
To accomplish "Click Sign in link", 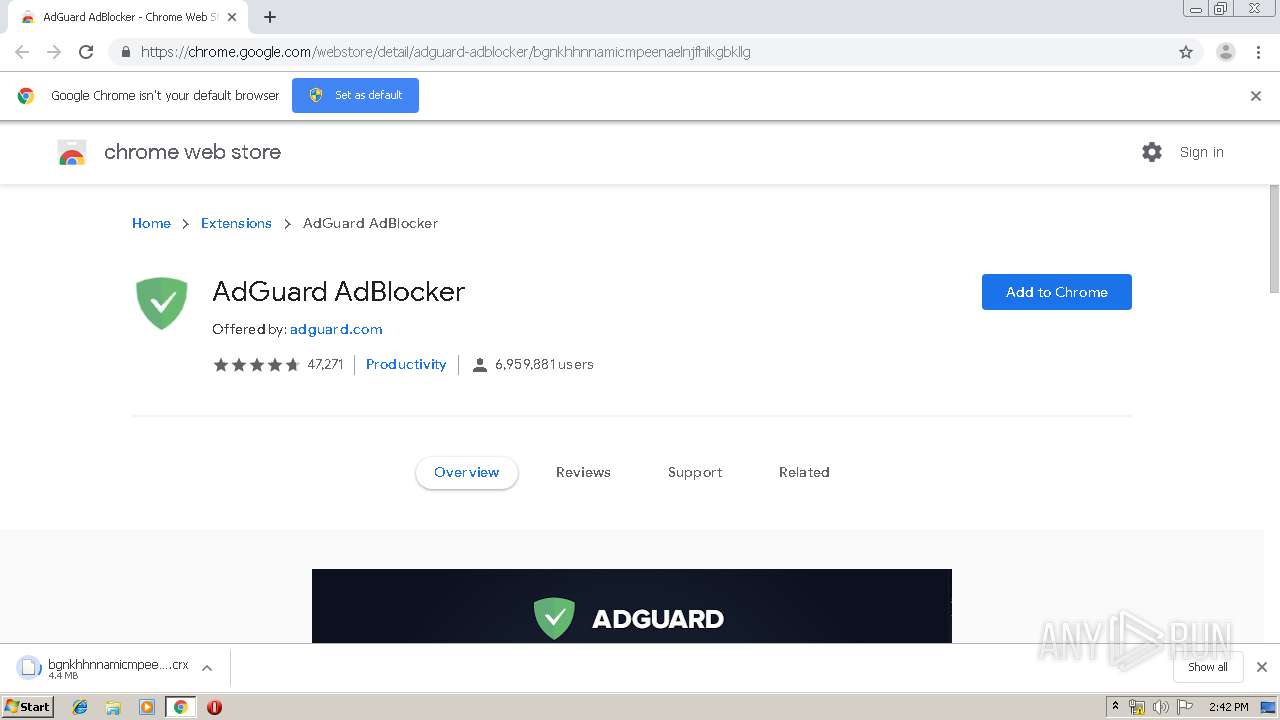I will (1201, 152).
